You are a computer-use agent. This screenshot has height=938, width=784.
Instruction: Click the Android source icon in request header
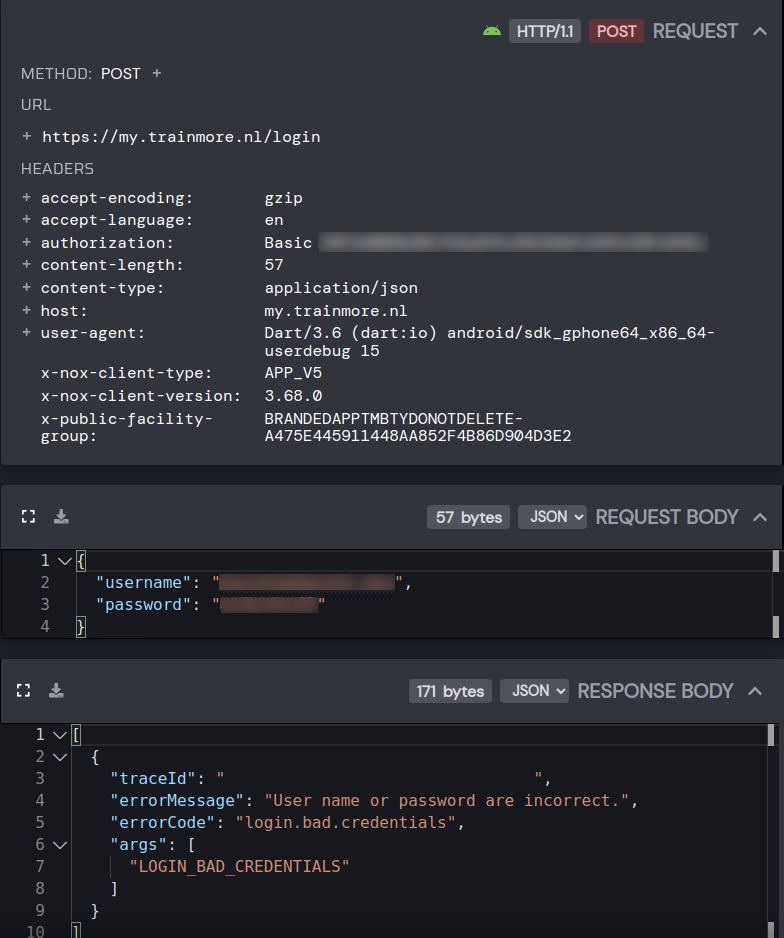click(491, 31)
